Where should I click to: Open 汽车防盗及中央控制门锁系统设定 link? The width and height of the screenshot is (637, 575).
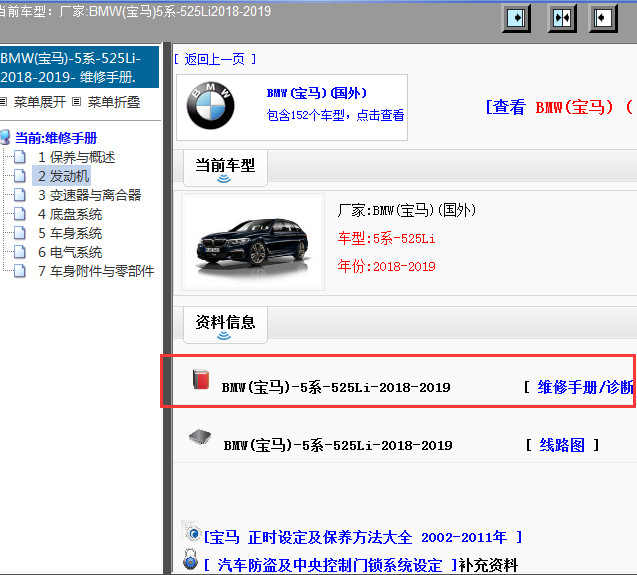[x=329, y=565]
